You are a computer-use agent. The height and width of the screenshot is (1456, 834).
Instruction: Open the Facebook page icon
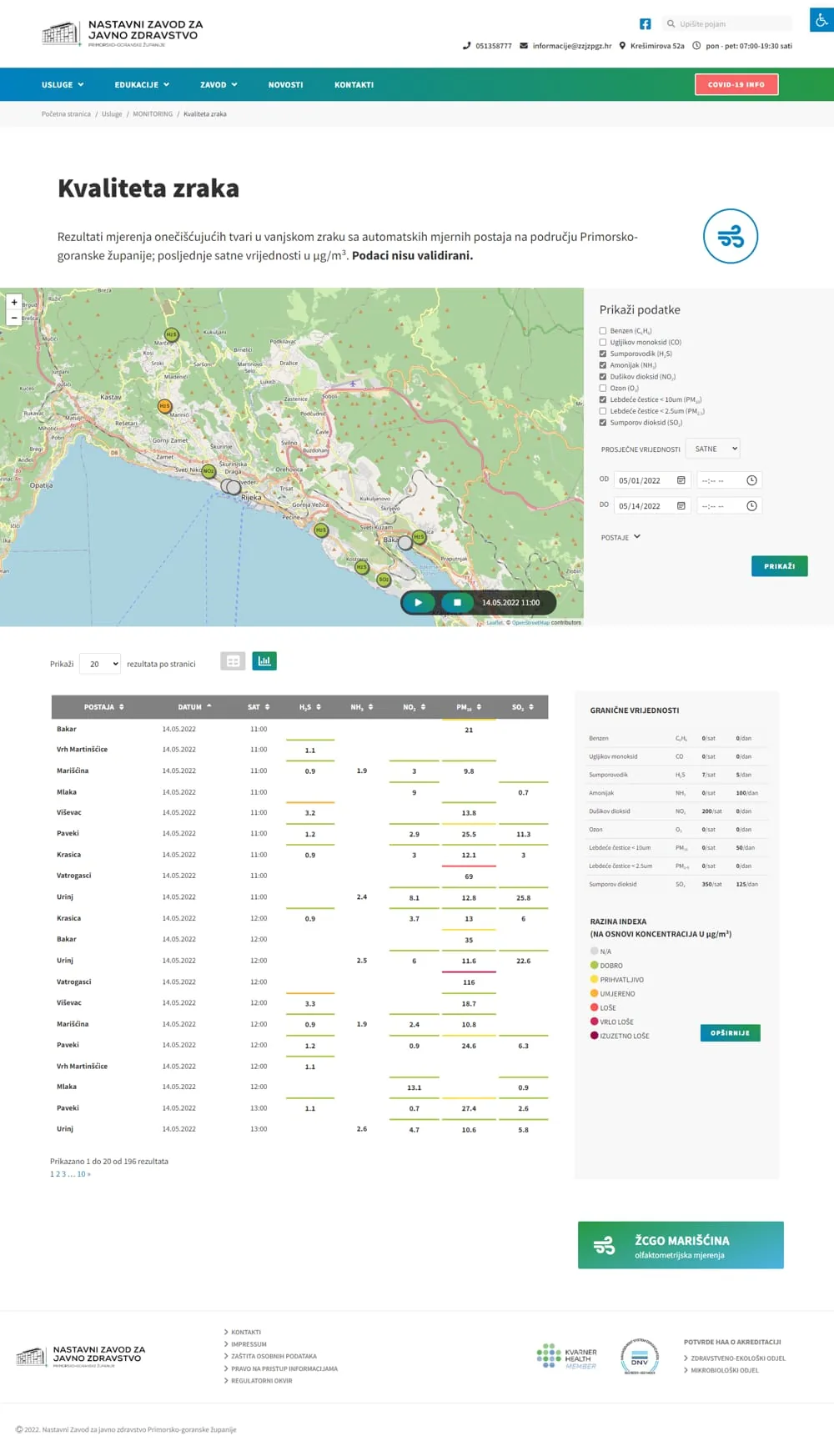[645, 24]
